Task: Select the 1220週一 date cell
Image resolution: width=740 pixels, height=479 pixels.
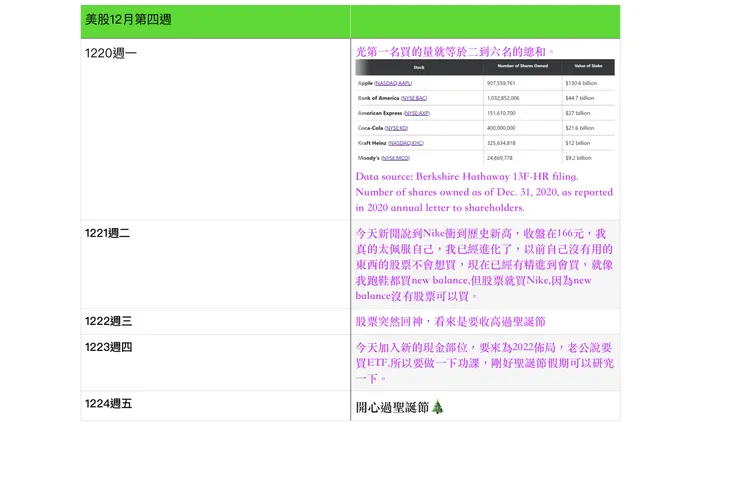Action: point(216,129)
